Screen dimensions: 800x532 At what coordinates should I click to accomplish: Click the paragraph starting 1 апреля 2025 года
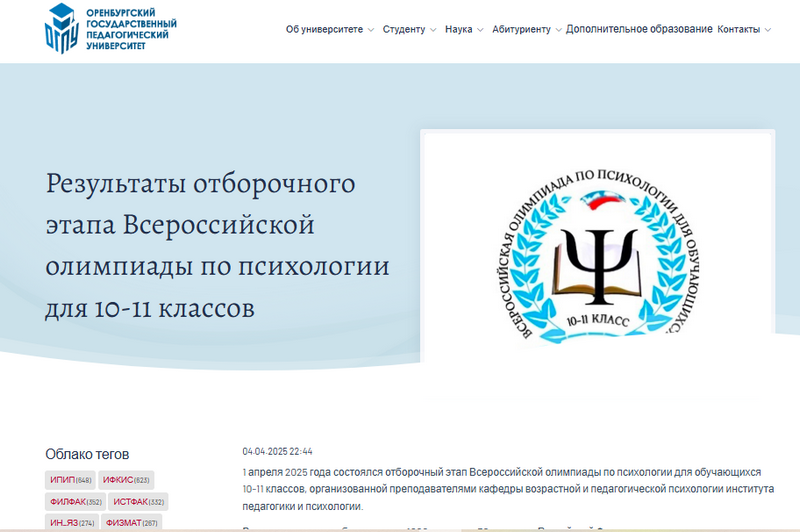508,489
